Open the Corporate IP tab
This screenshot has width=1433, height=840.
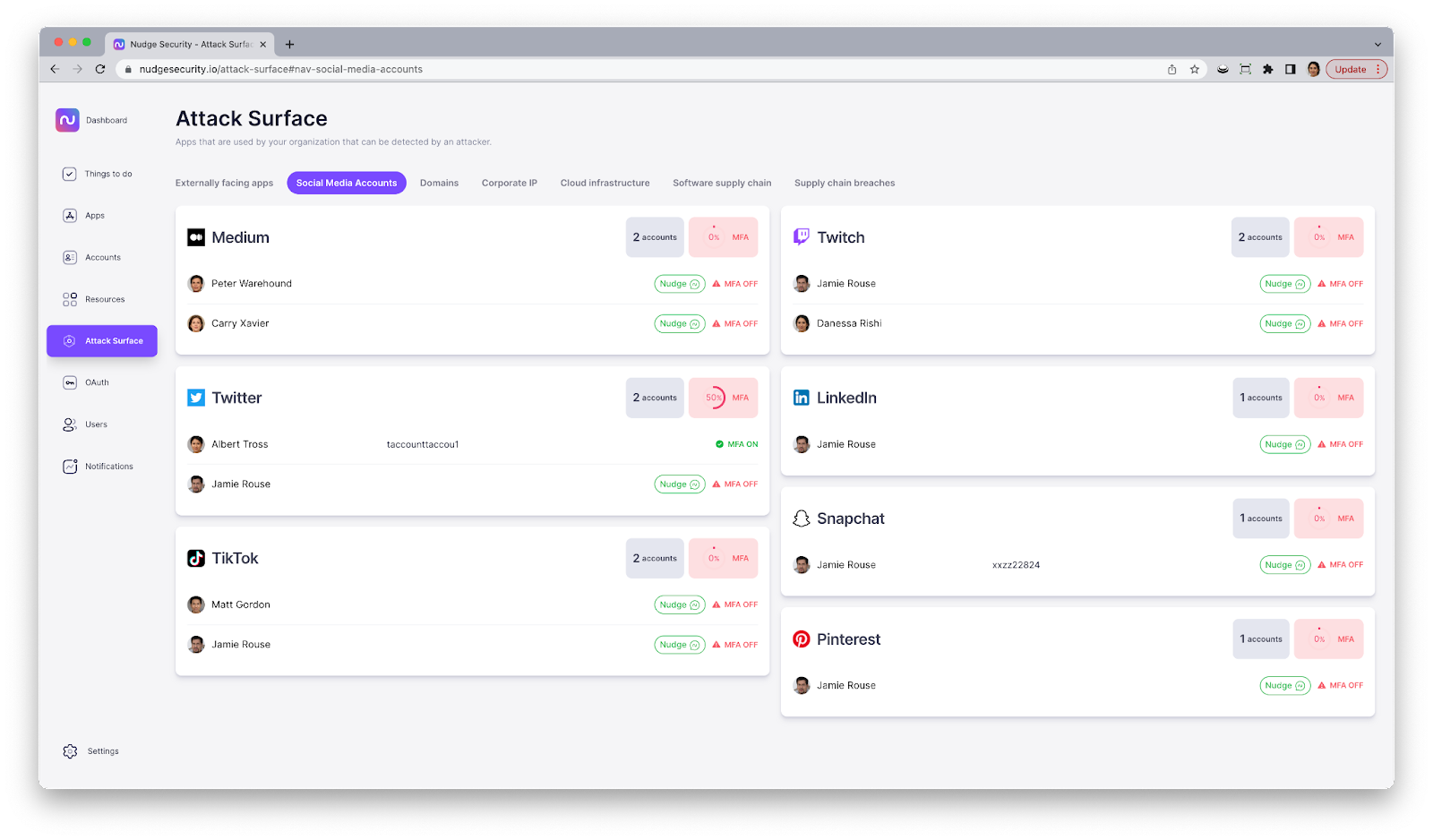pyautogui.click(x=510, y=183)
